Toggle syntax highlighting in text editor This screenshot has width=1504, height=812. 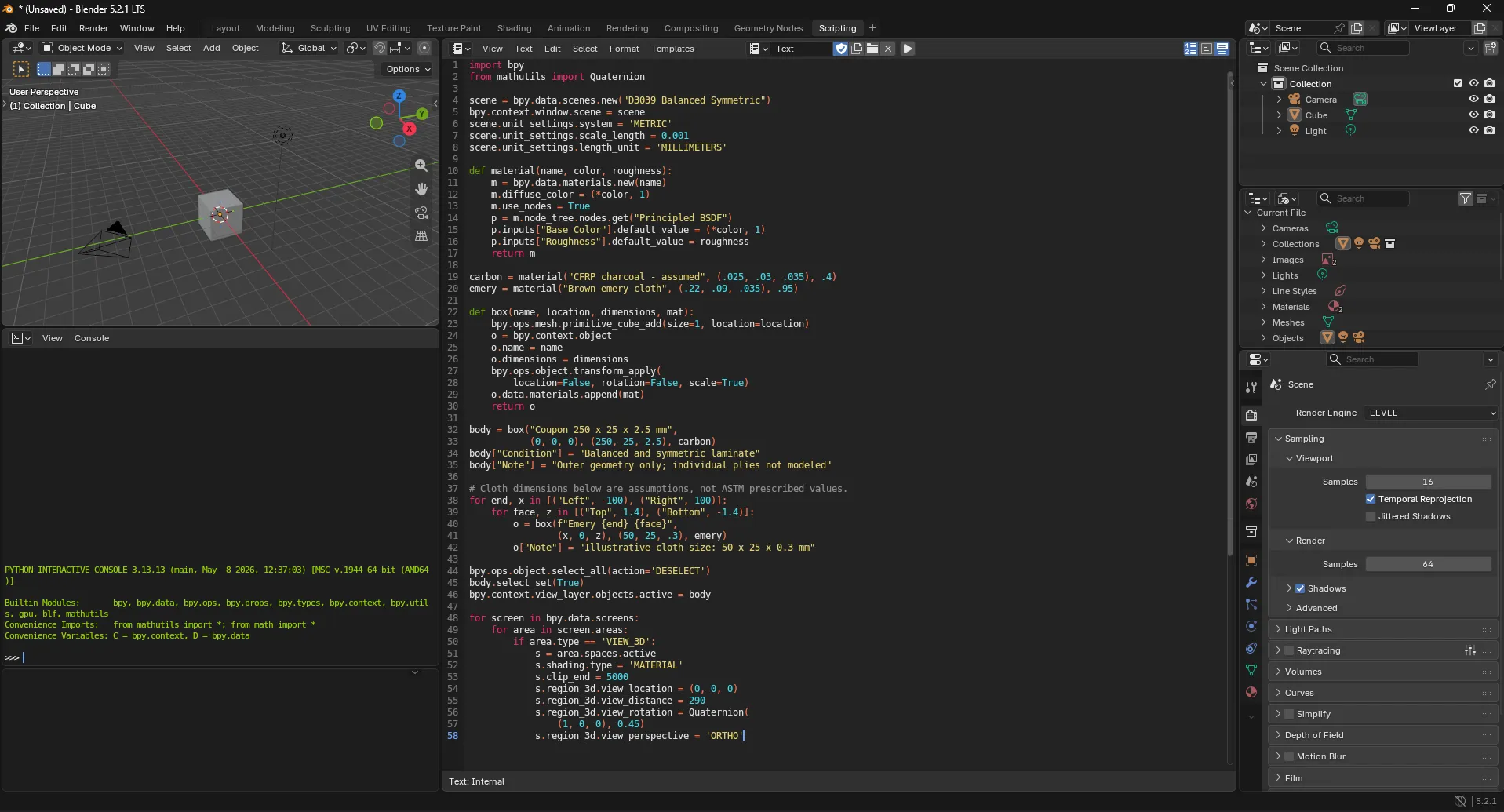(1222, 49)
